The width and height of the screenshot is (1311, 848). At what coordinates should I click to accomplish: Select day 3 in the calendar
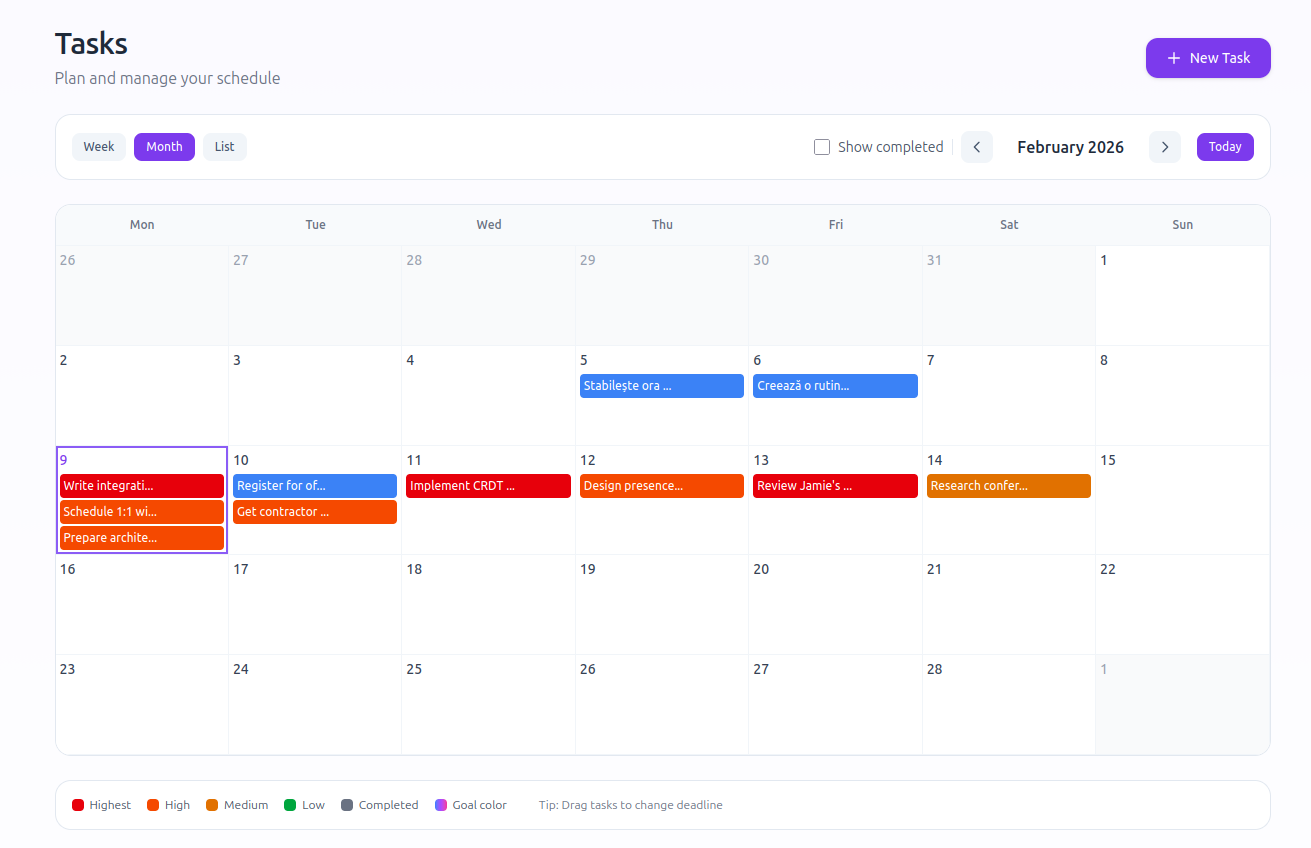(x=315, y=395)
